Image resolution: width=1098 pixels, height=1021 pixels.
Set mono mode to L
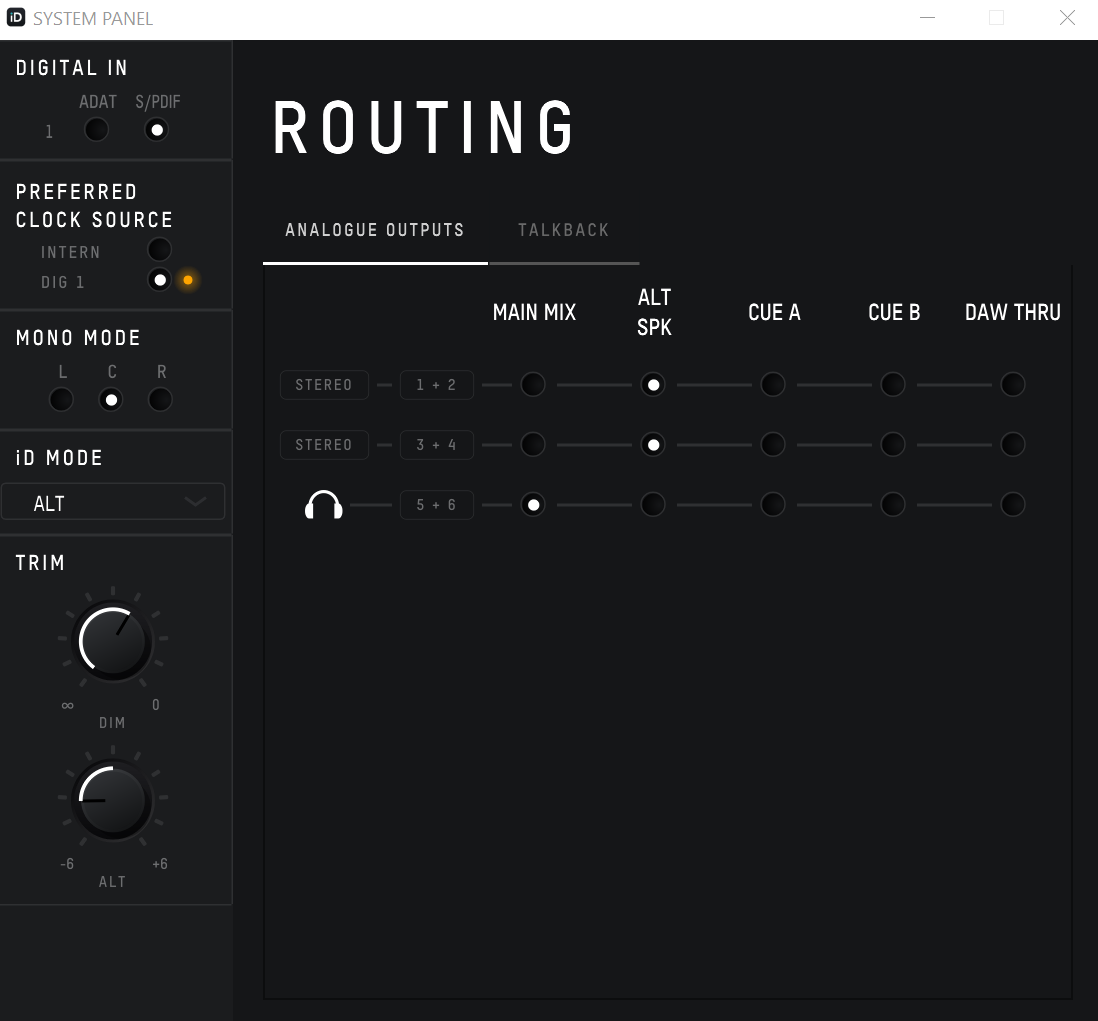point(61,400)
